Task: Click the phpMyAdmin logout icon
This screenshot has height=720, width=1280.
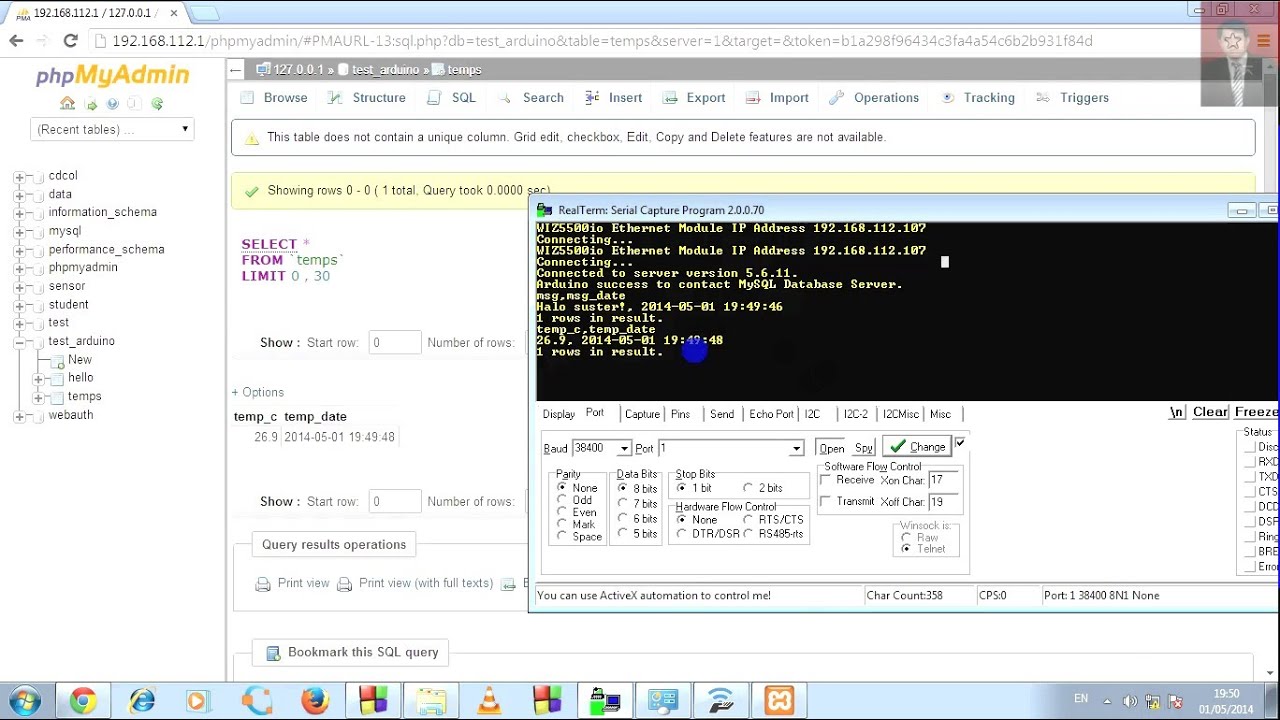Action: (x=91, y=104)
